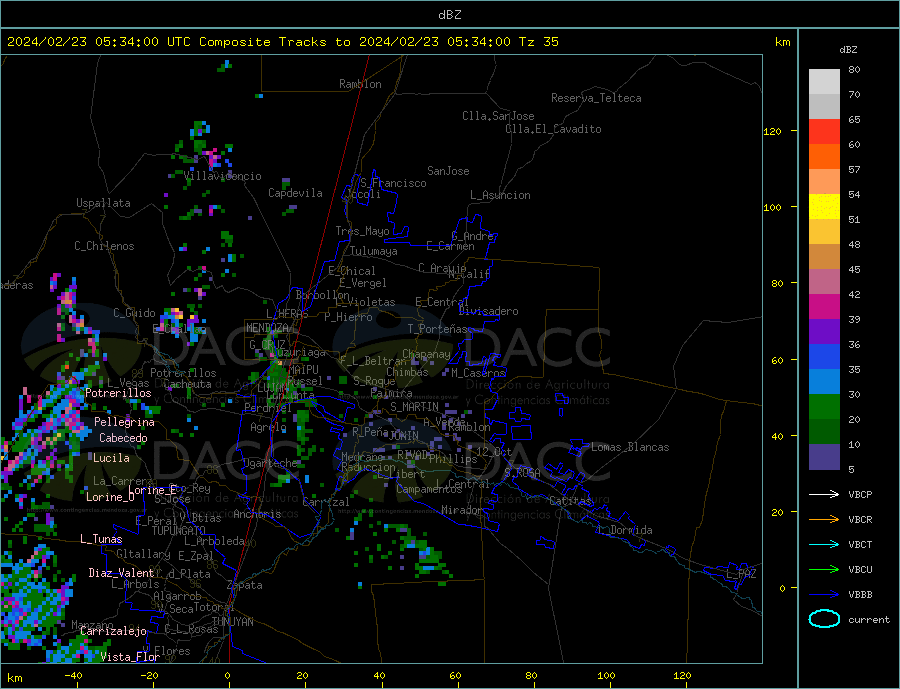This screenshot has width=900, height=689.
Task: Select the dark green 10-20 dBZ band
Action: (824, 432)
